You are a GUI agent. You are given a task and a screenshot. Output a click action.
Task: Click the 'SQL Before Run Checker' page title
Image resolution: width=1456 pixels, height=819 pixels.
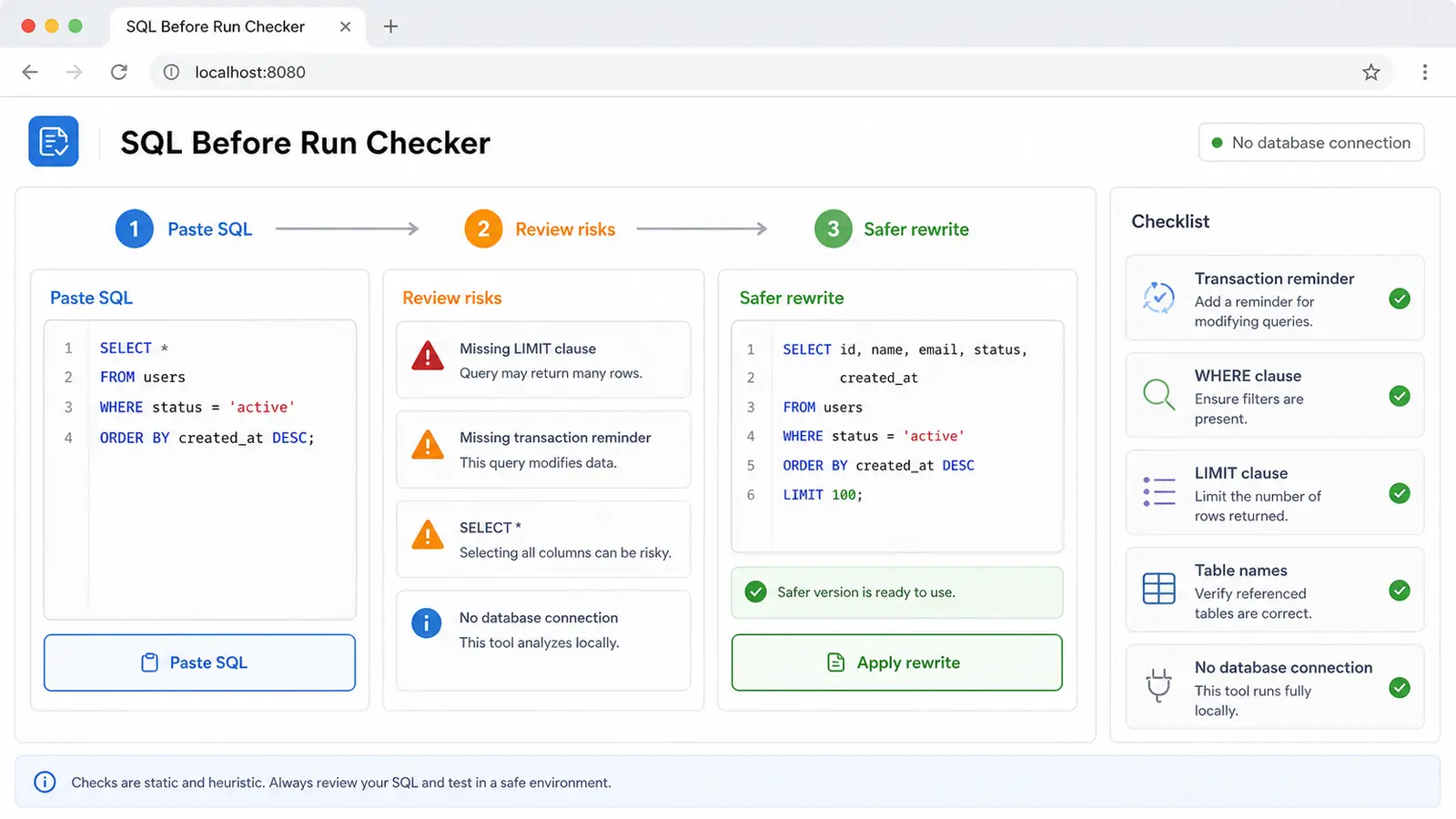305,143
